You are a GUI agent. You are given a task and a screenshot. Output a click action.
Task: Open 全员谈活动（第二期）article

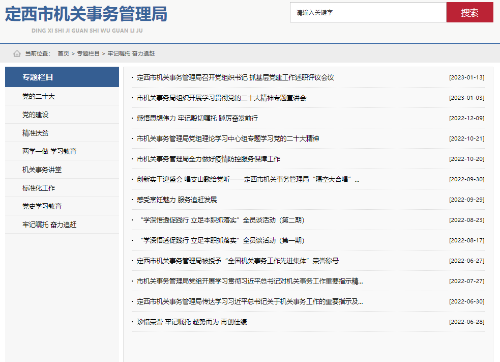coord(222,220)
